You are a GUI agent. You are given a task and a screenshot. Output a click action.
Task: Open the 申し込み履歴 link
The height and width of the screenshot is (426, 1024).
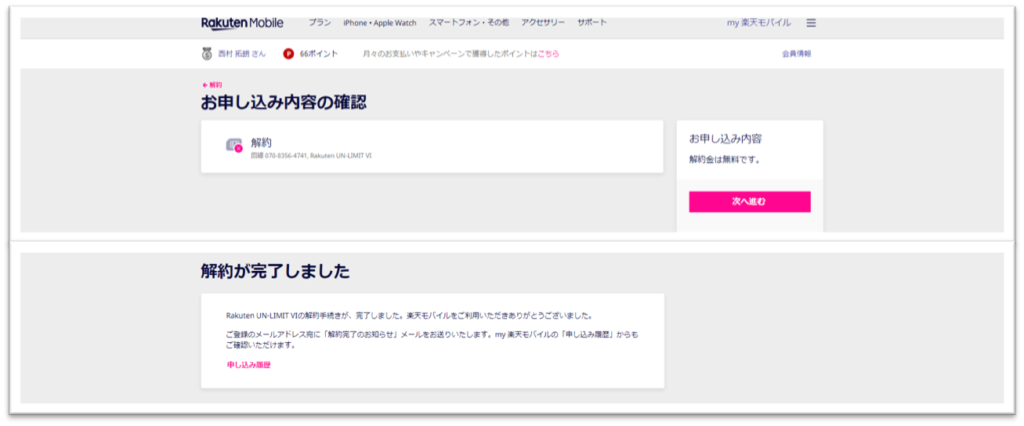[248, 365]
